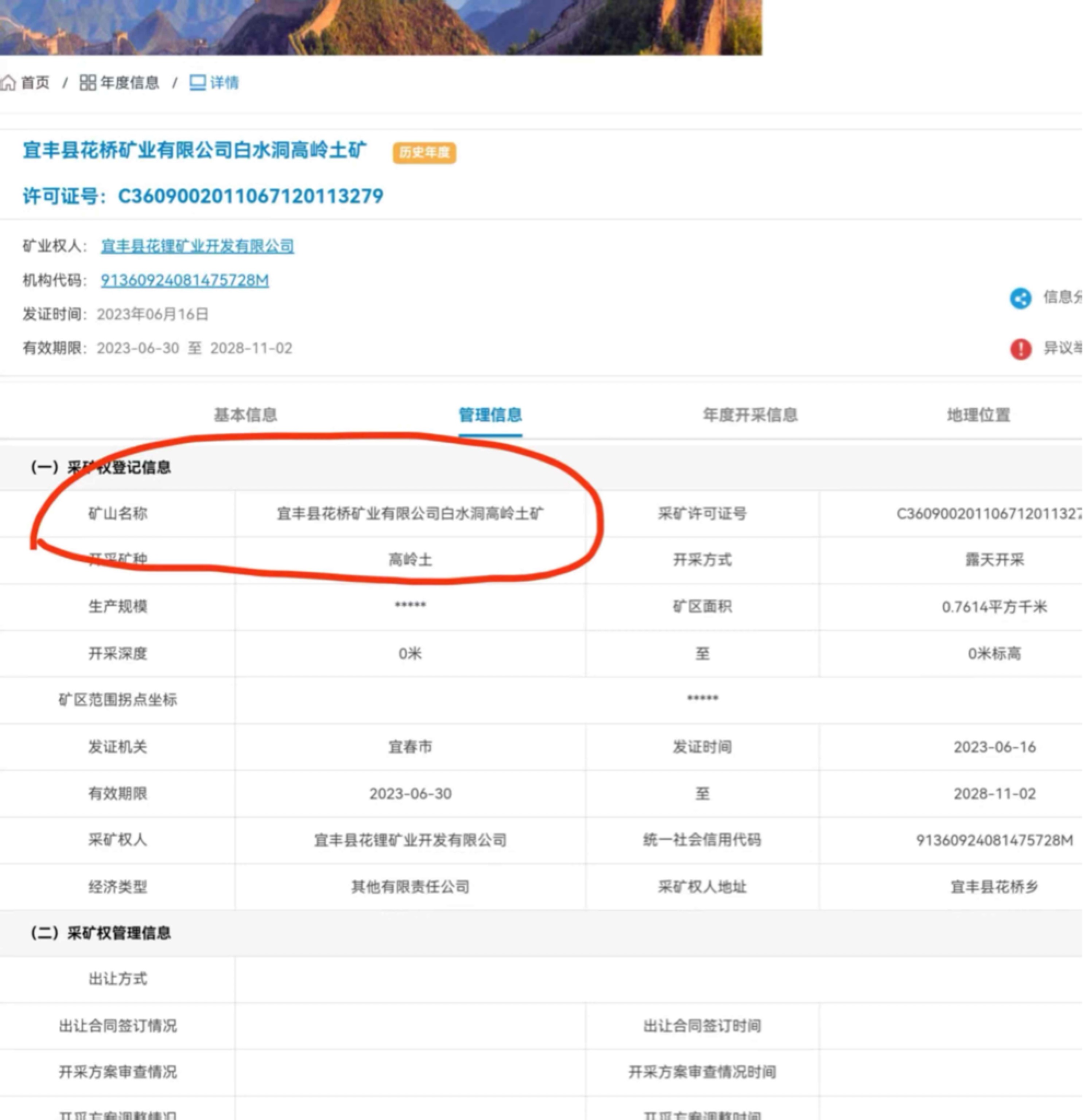Click 发证时间 2023年06月16日 text
Viewport: 1083px width, 1120px height.
click(x=116, y=314)
